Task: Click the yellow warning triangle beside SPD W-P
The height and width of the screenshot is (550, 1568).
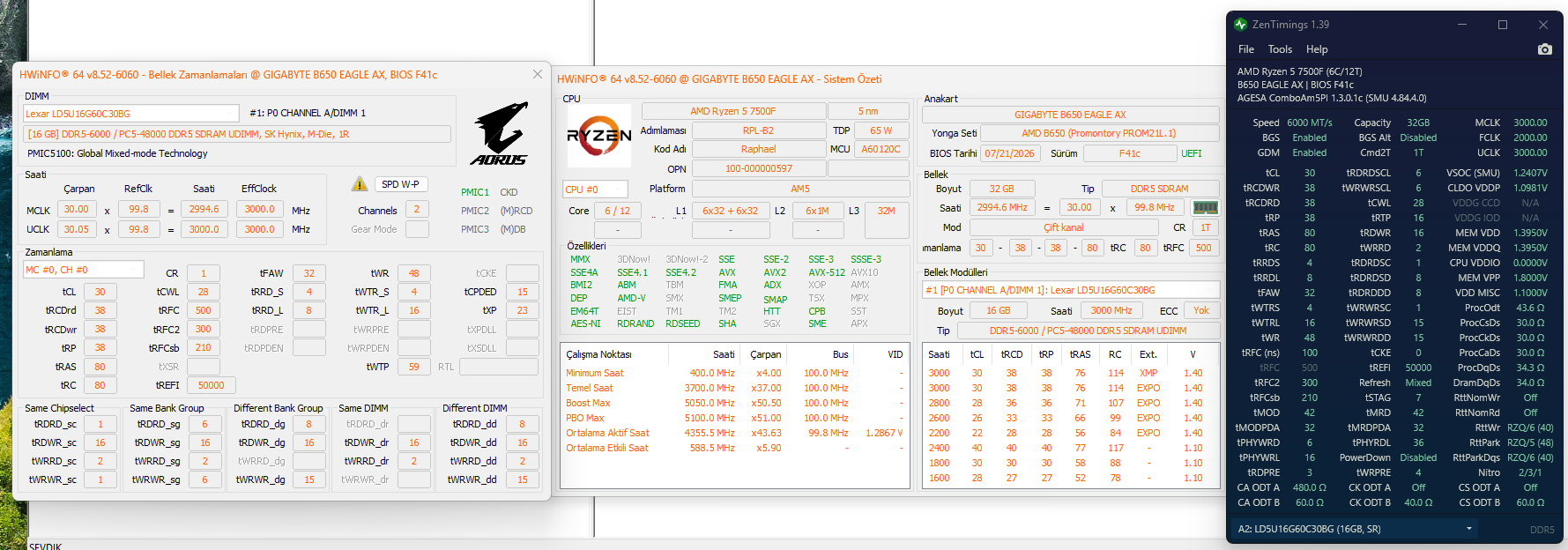Action: click(x=360, y=184)
